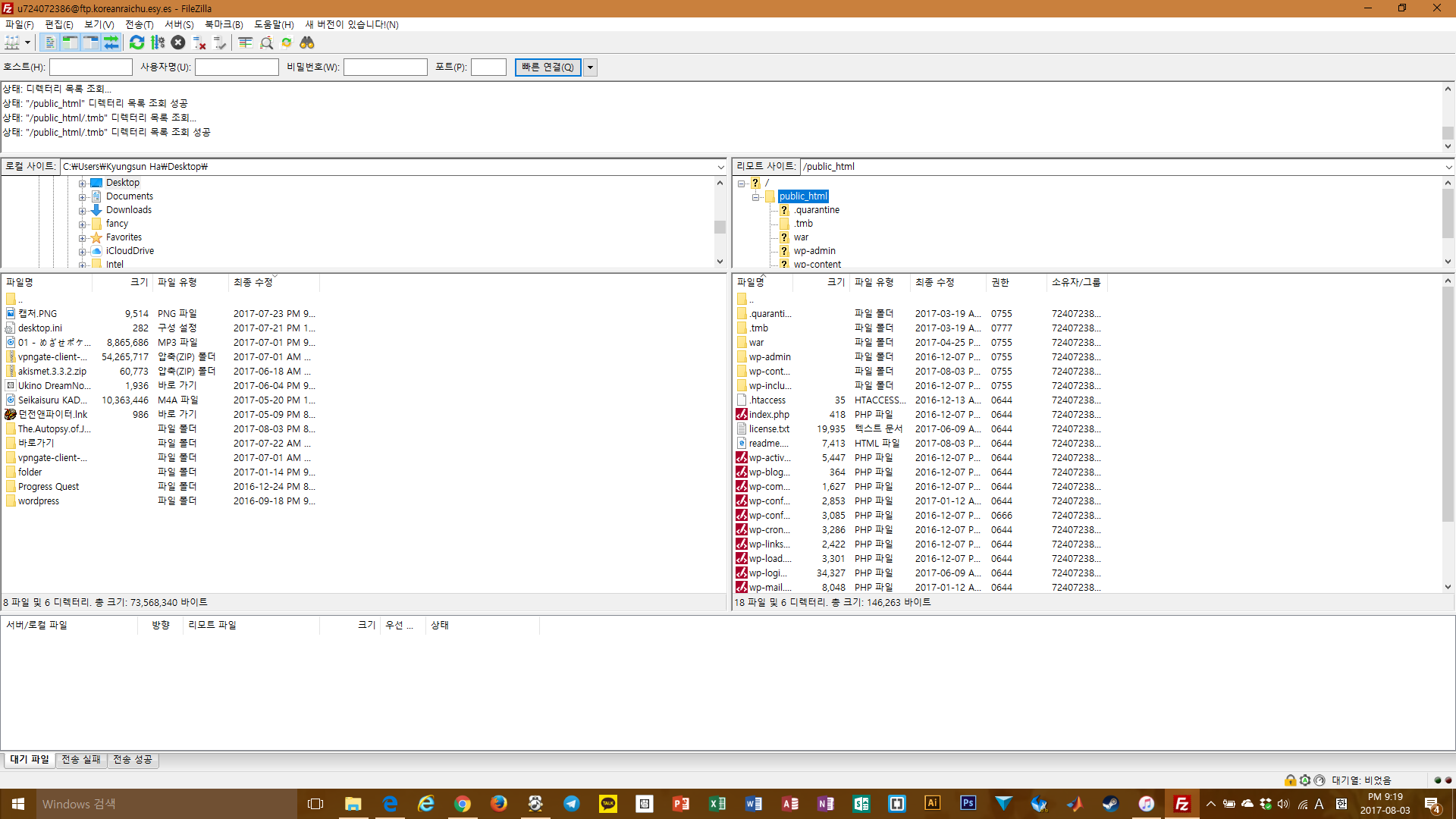Screen dimensions: 1456x819
Task: Collapse the root node in remote tree
Action: coord(742,184)
